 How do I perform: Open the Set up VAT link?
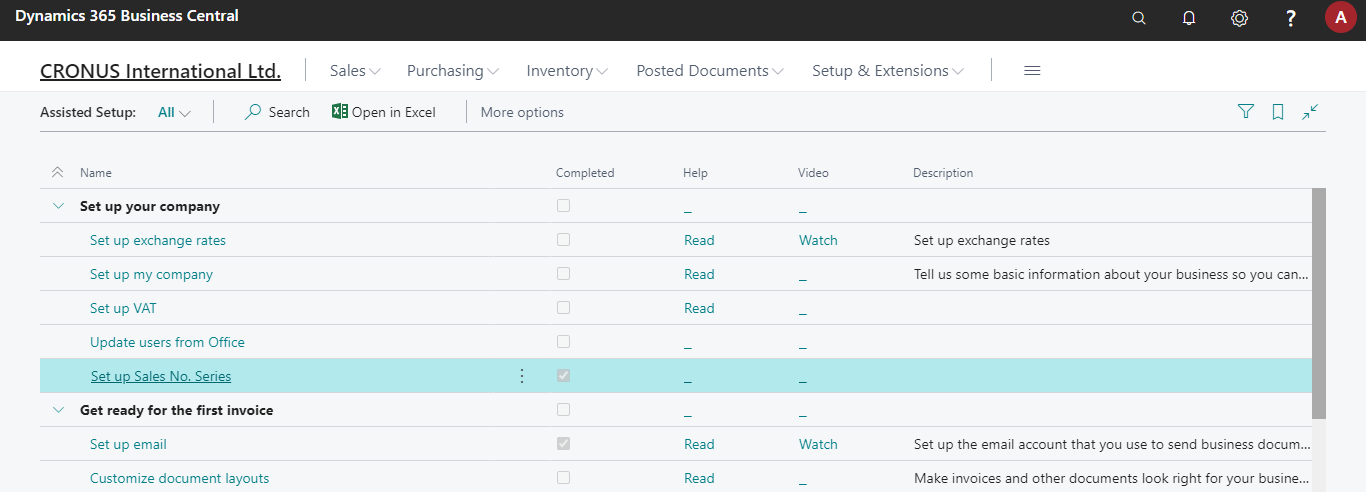(123, 308)
